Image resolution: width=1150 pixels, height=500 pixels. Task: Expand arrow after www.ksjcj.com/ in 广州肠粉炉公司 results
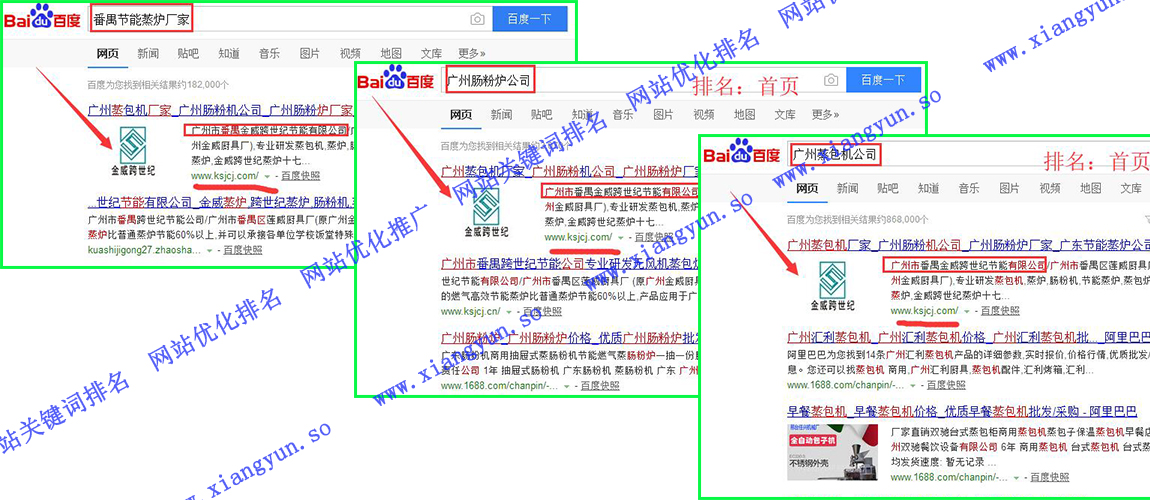point(620,238)
